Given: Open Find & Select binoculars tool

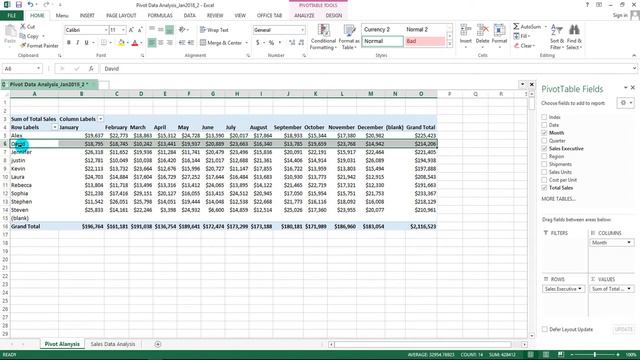Looking at the screenshot, I should tap(574, 37).
